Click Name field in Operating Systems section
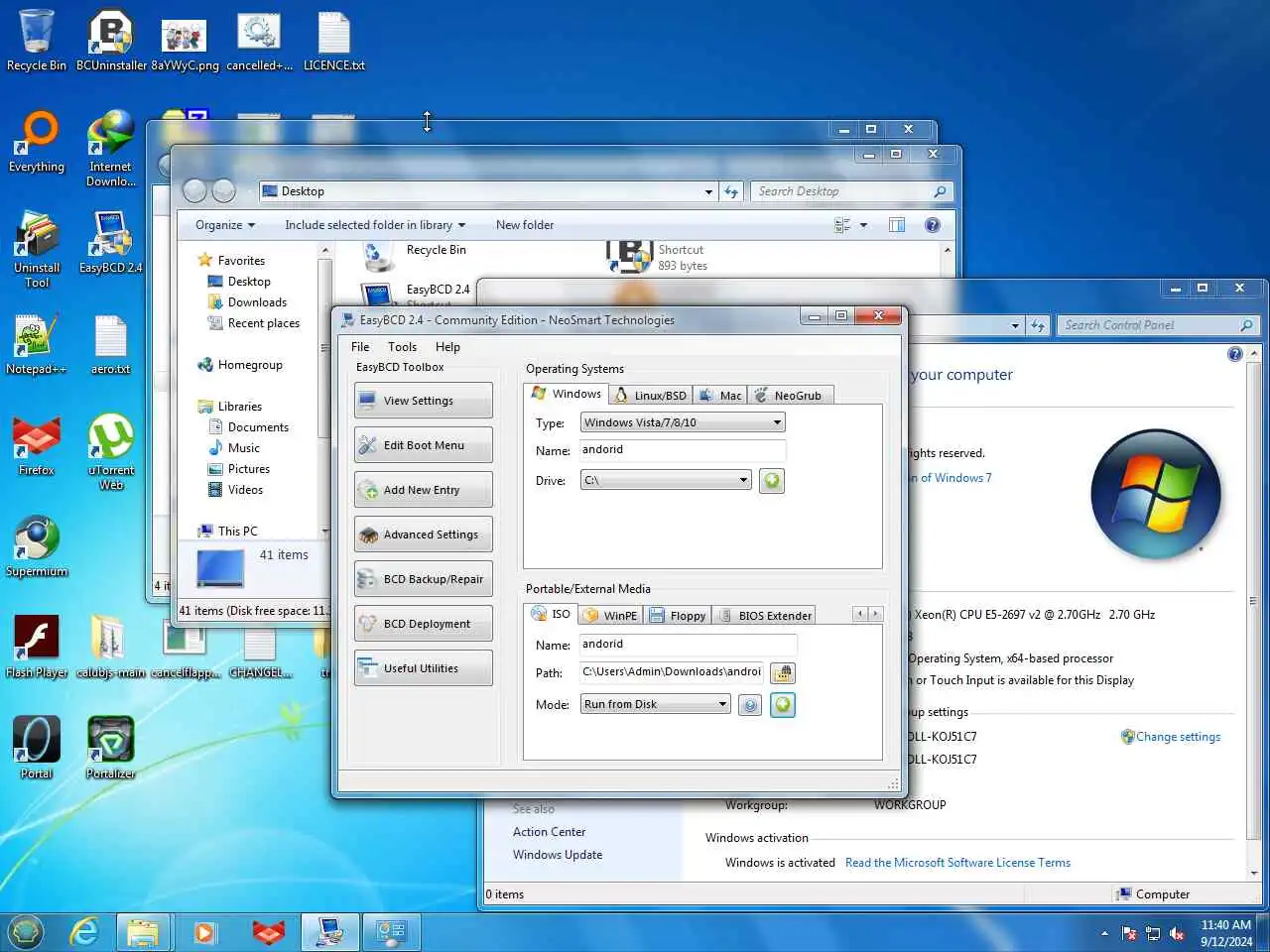 pyautogui.click(x=683, y=450)
